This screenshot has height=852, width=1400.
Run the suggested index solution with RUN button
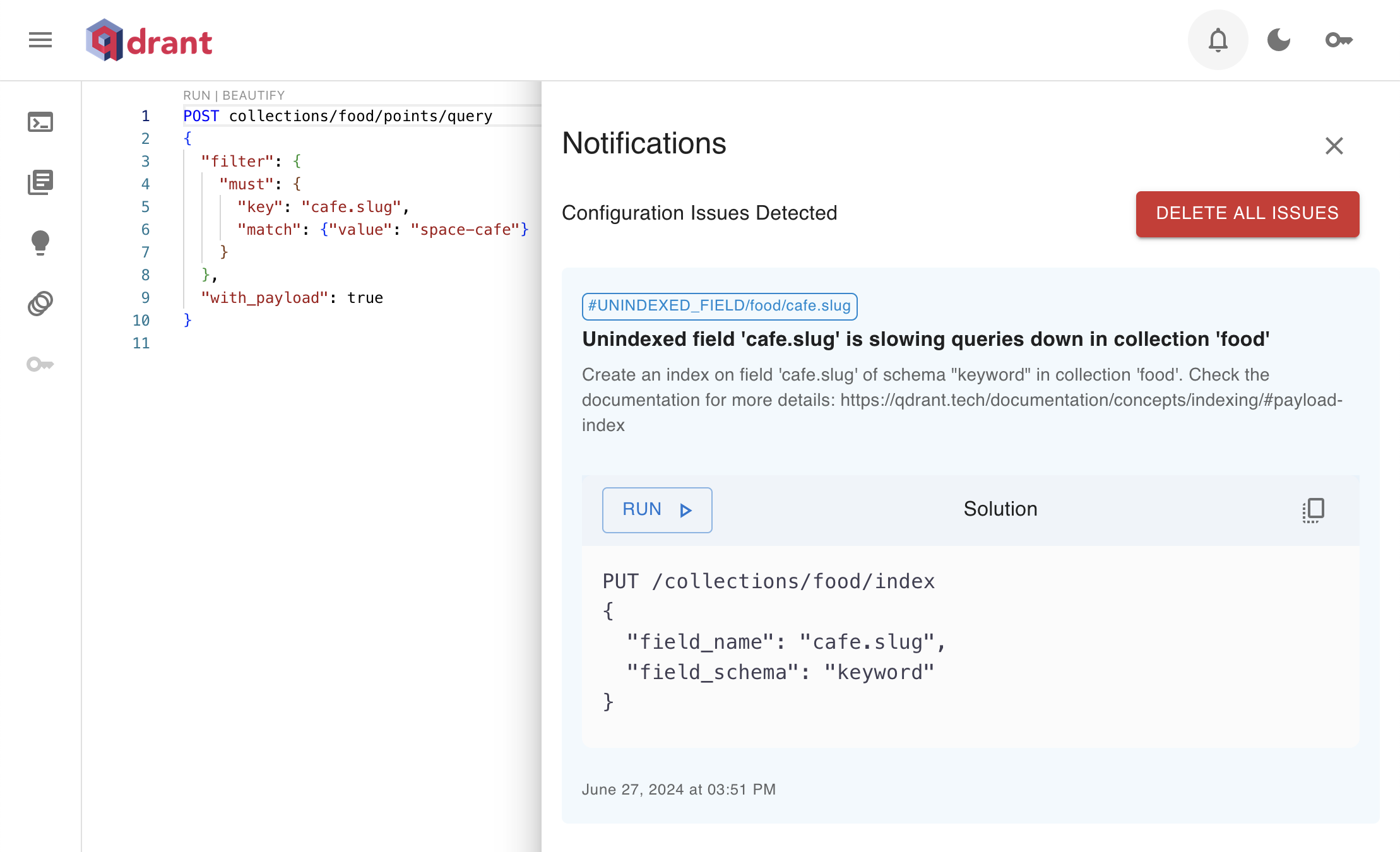click(656, 510)
